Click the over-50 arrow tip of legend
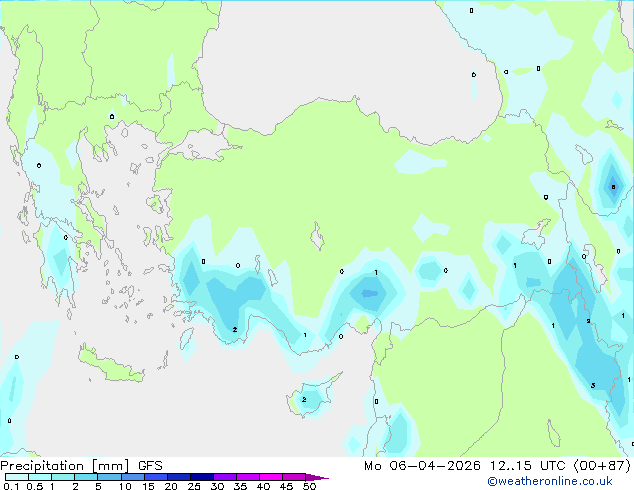This screenshot has height=490, width=634. coord(317,477)
